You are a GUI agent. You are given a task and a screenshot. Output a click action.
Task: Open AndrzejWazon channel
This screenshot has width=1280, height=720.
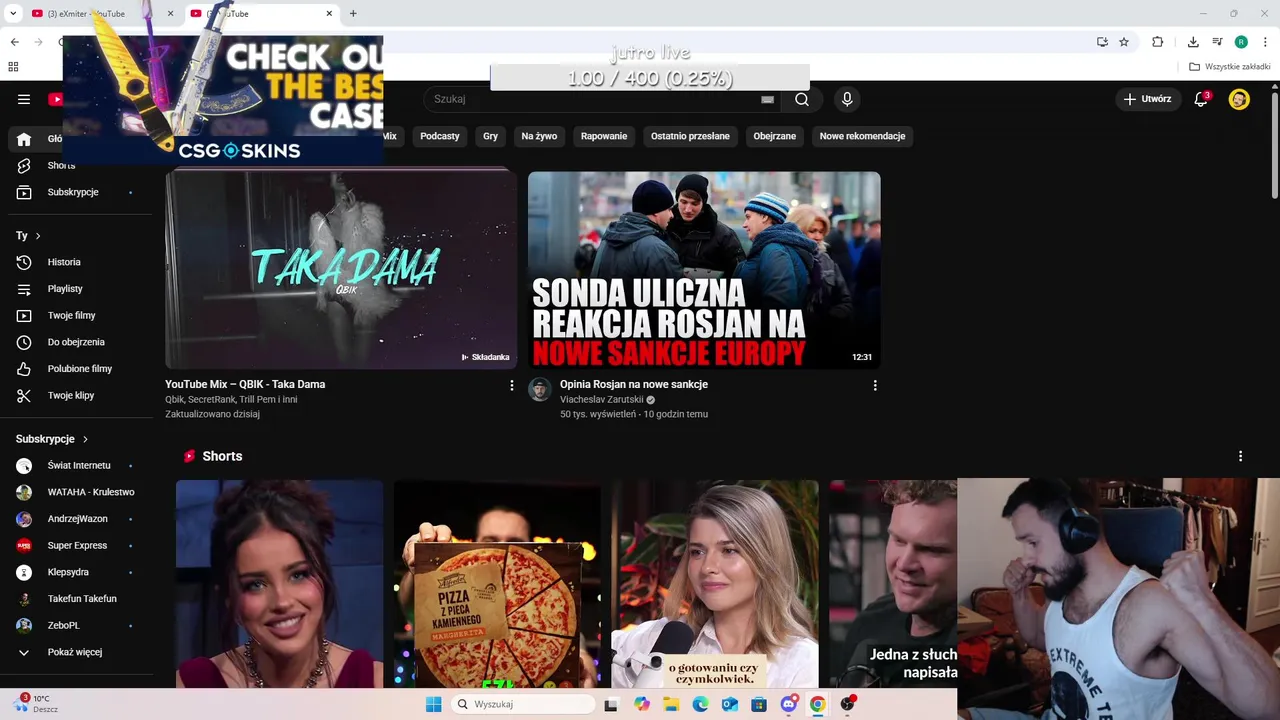pyautogui.click(x=77, y=519)
